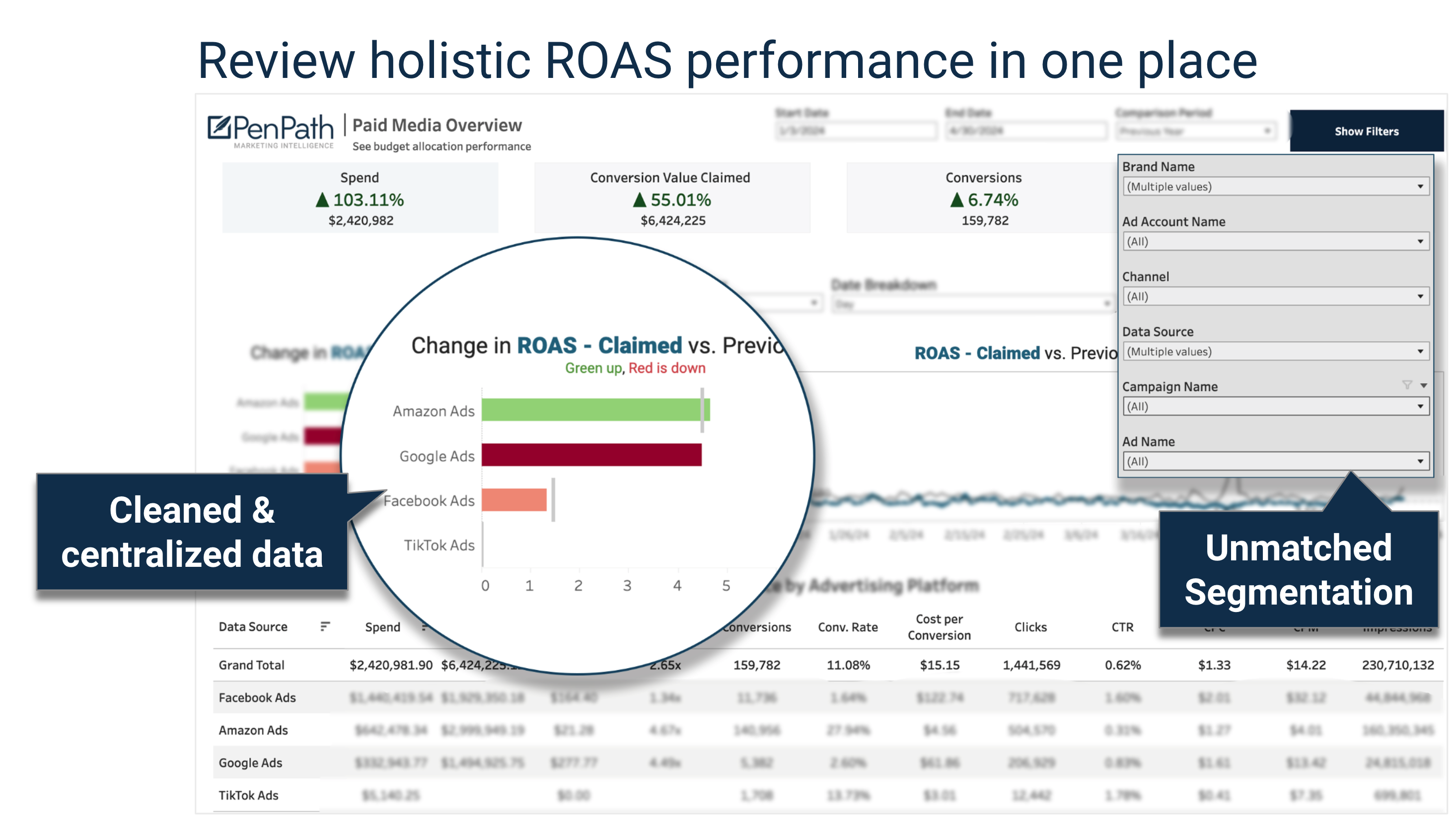Click the Grand Total CPM value $14.22
This screenshot has width=1456, height=816.
pyautogui.click(x=1306, y=665)
